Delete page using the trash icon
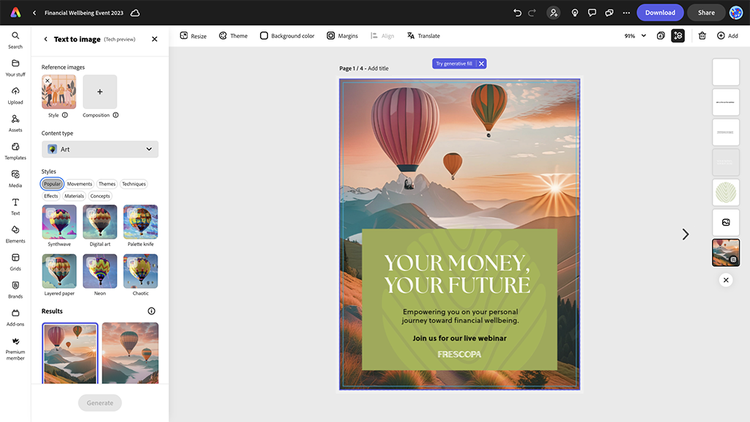Viewport: 750px width, 422px height. tap(702, 36)
